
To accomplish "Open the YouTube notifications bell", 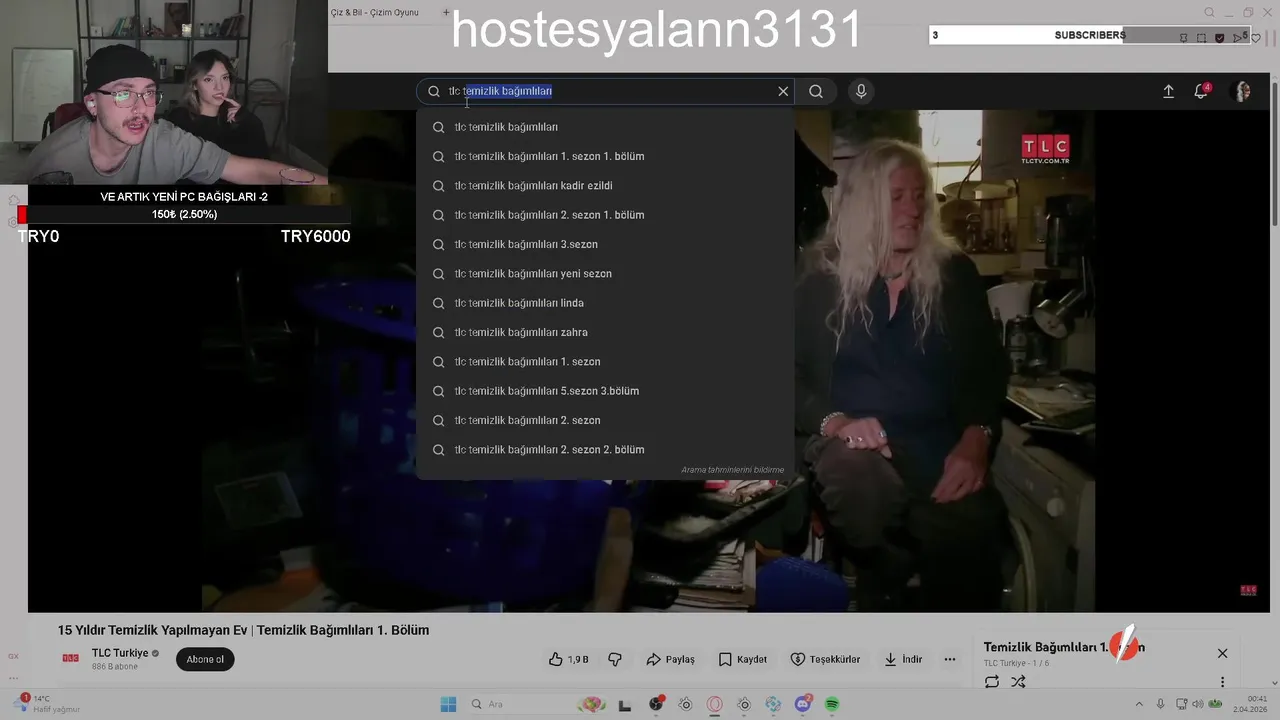I will [1201, 91].
